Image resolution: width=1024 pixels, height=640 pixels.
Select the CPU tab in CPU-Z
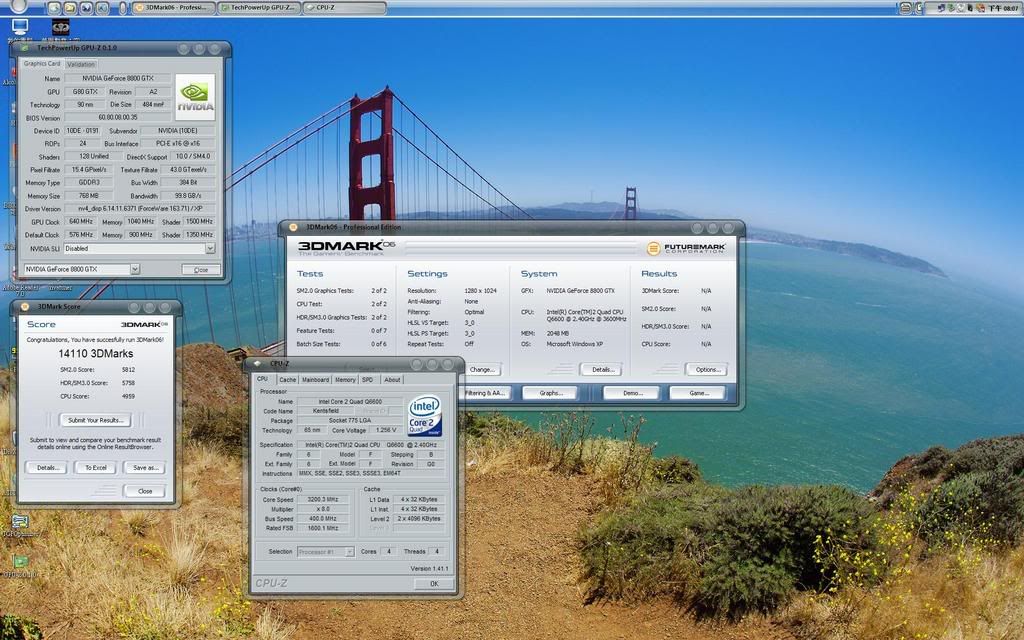(x=263, y=379)
